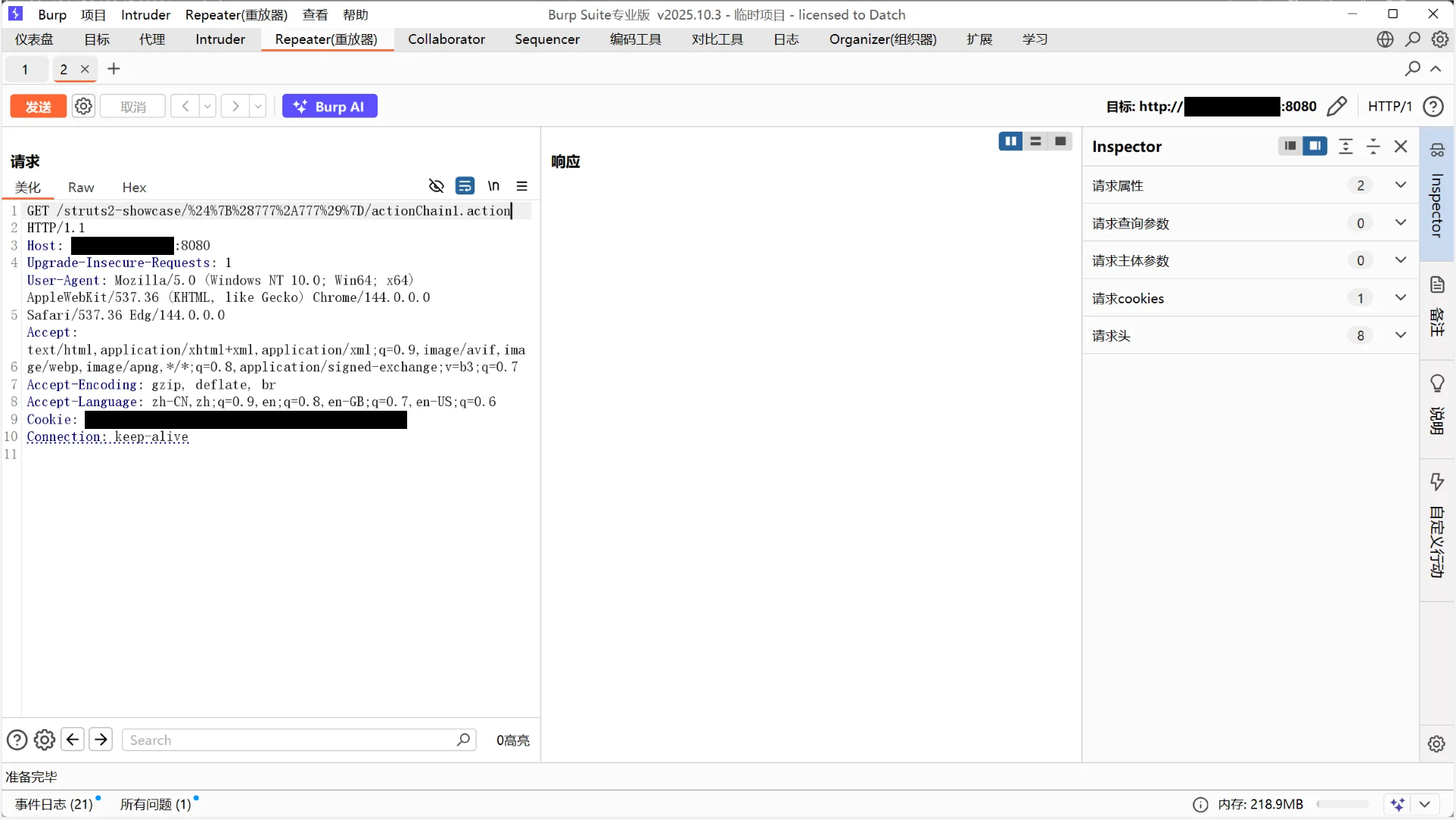The width and height of the screenshot is (1456, 820).
Task: Jump to next search match arrow
Action: click(x=101, y=739)
